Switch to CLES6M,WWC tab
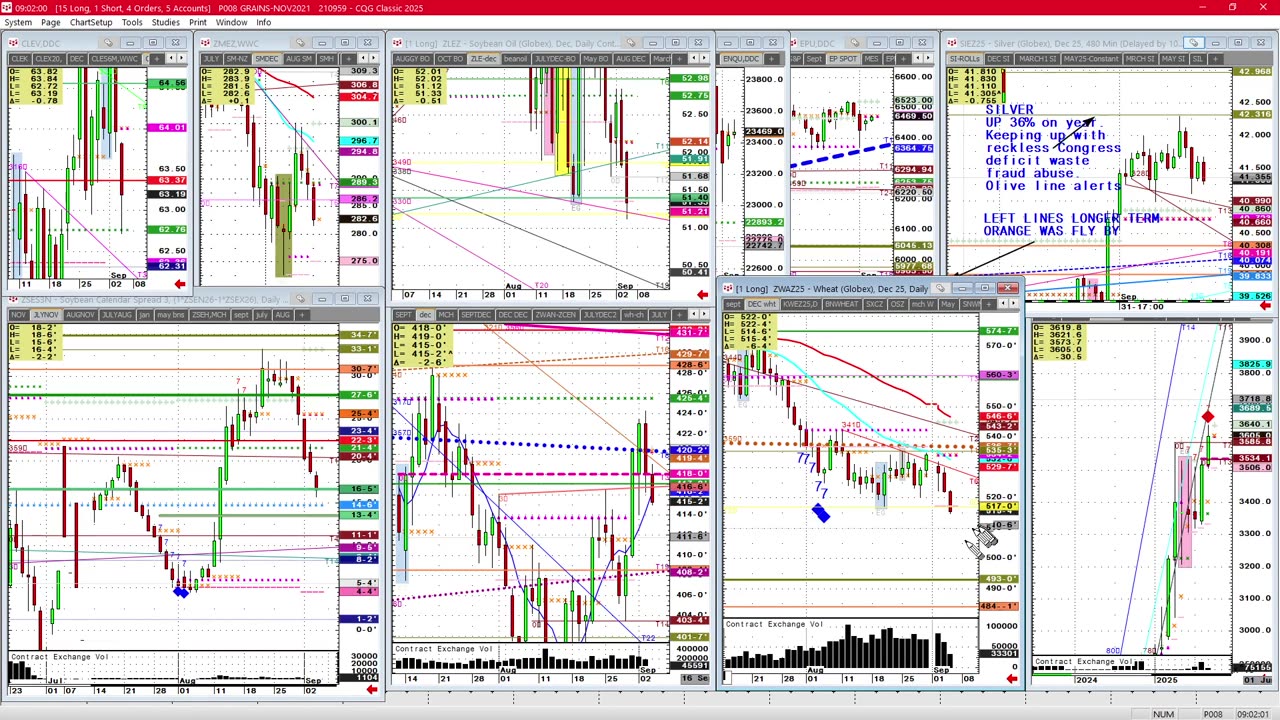The height and width of the screenshot is (720, 1280). [115, 59]
